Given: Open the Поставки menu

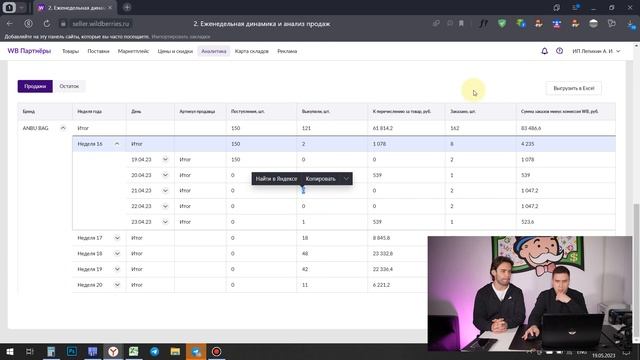Looking at the screenshot, I should point(98,51).
